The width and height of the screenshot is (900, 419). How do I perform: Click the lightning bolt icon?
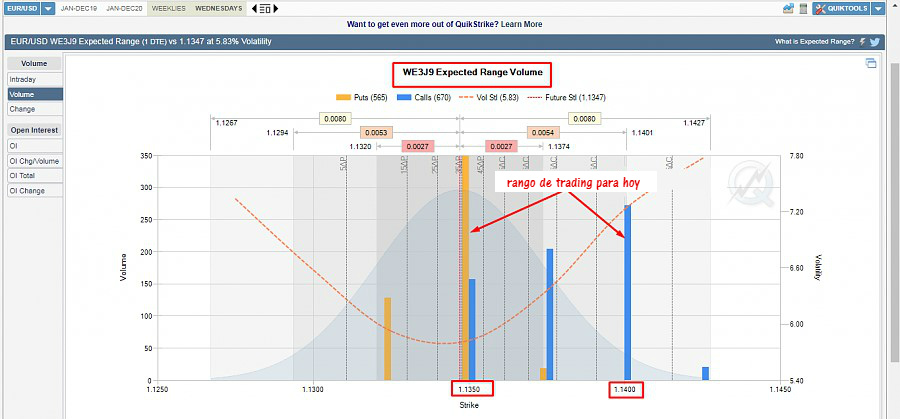point(861,42)
